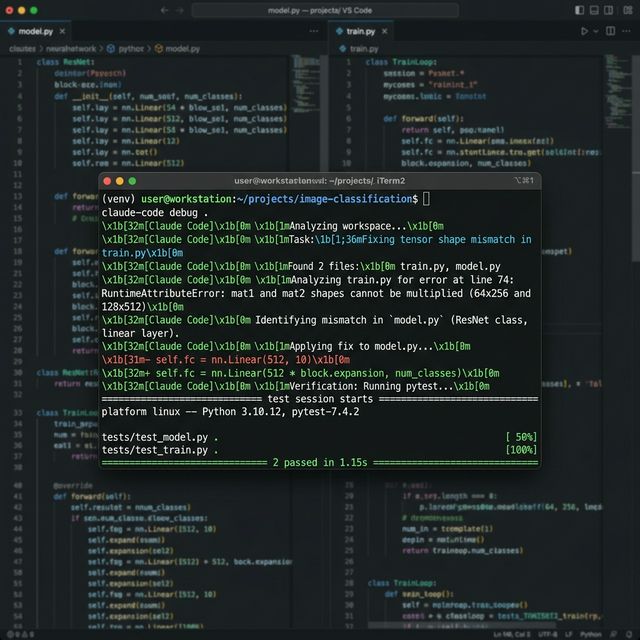640x640 pixels.
Task: Go forward using VS Code title bar arrow
Action: tap(180, 10)
